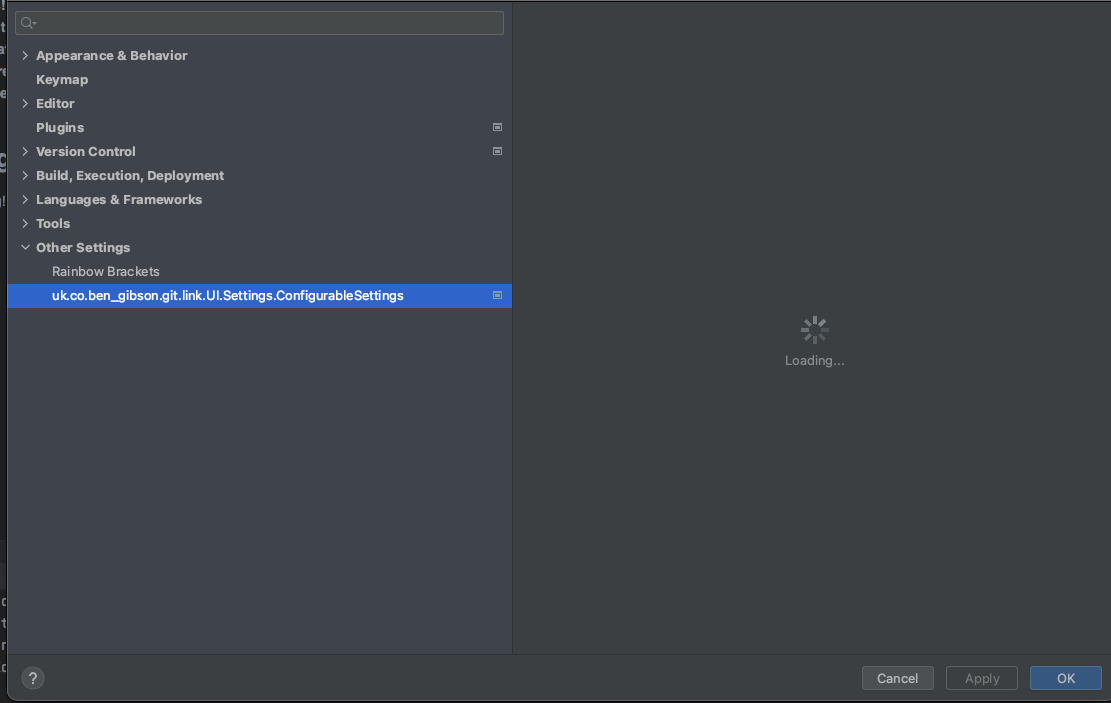Viewport: 1111px width, 703px height.
Task: Click the Loading spinner in the panel
Action: pos(814,330)
